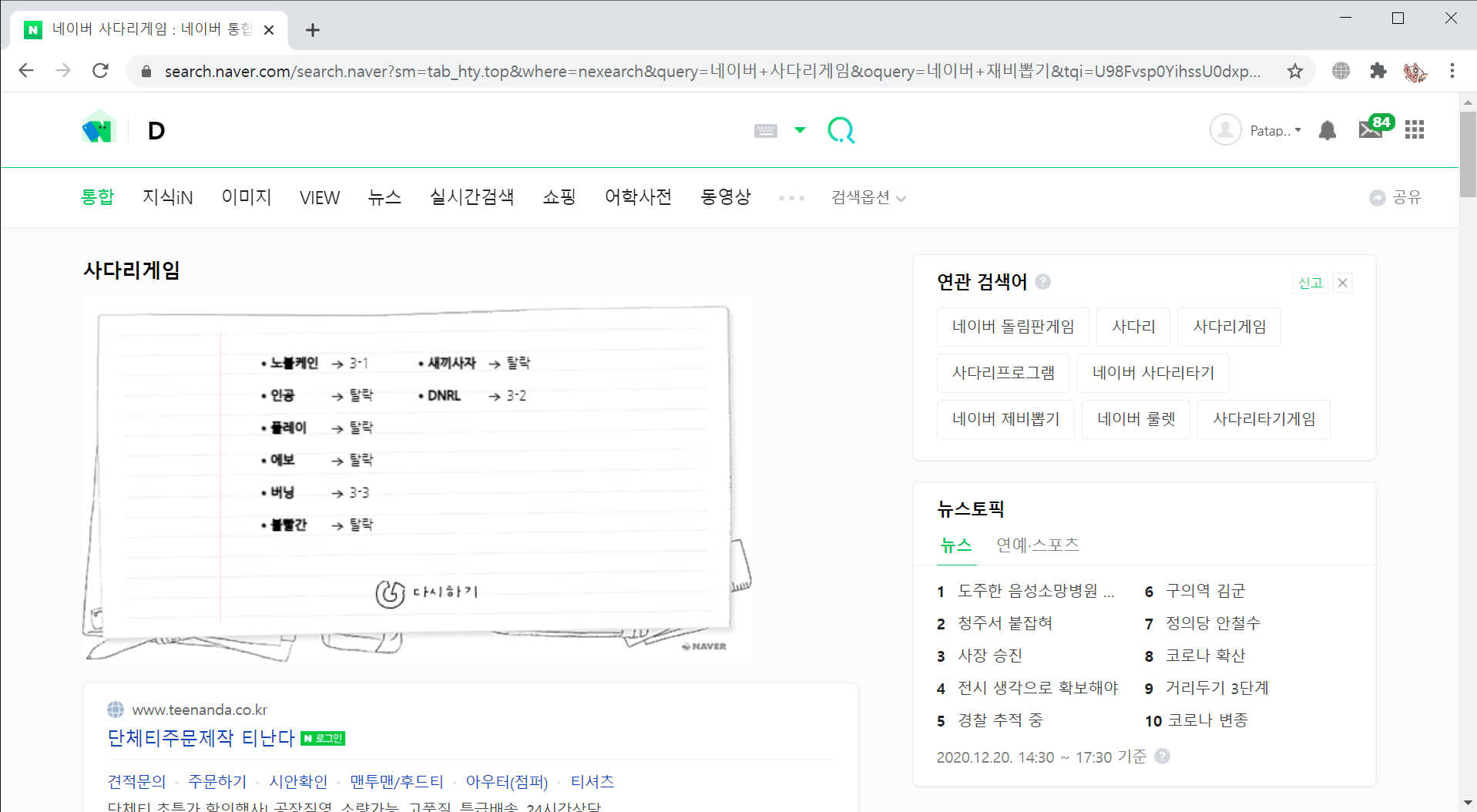Switch to the 동영상 tab

point(726,197)
